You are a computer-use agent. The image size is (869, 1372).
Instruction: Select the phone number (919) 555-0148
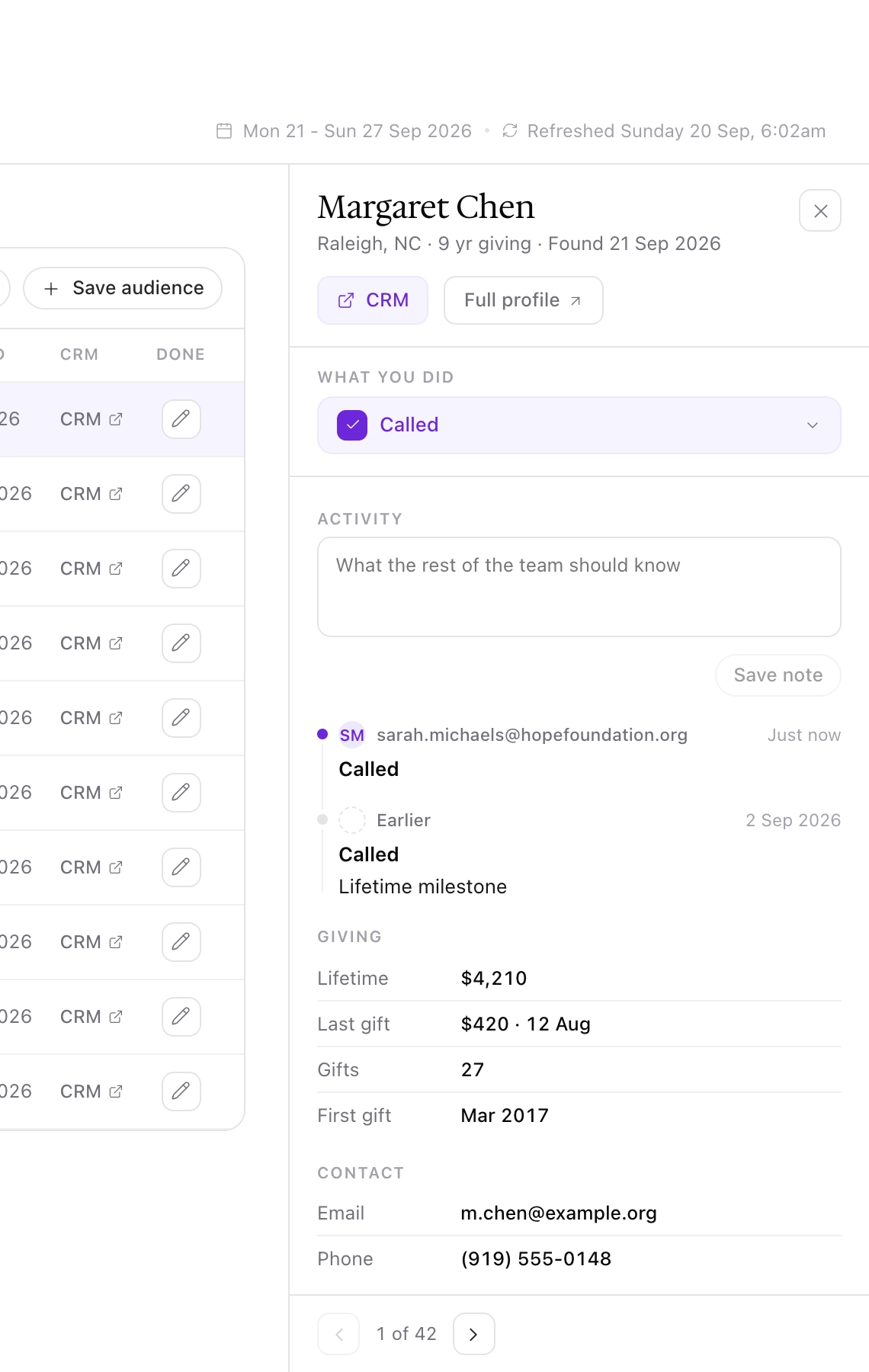[536, 1258]
